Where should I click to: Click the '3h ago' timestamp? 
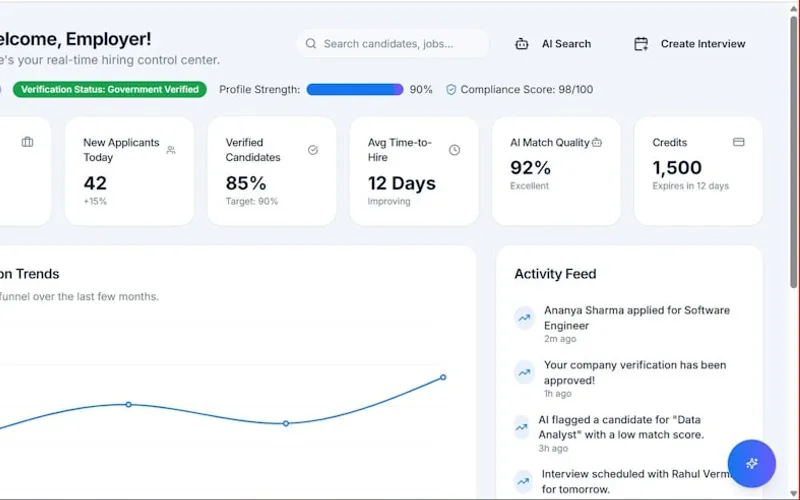click(553, 448)
